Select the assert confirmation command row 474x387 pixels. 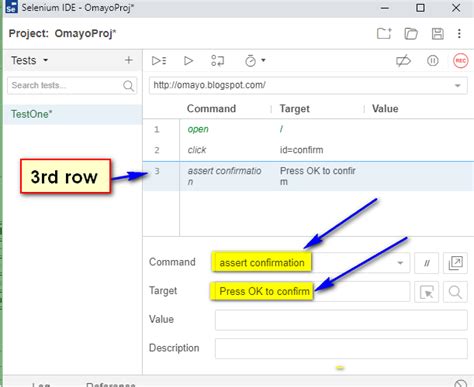click(x=308, y=176)
